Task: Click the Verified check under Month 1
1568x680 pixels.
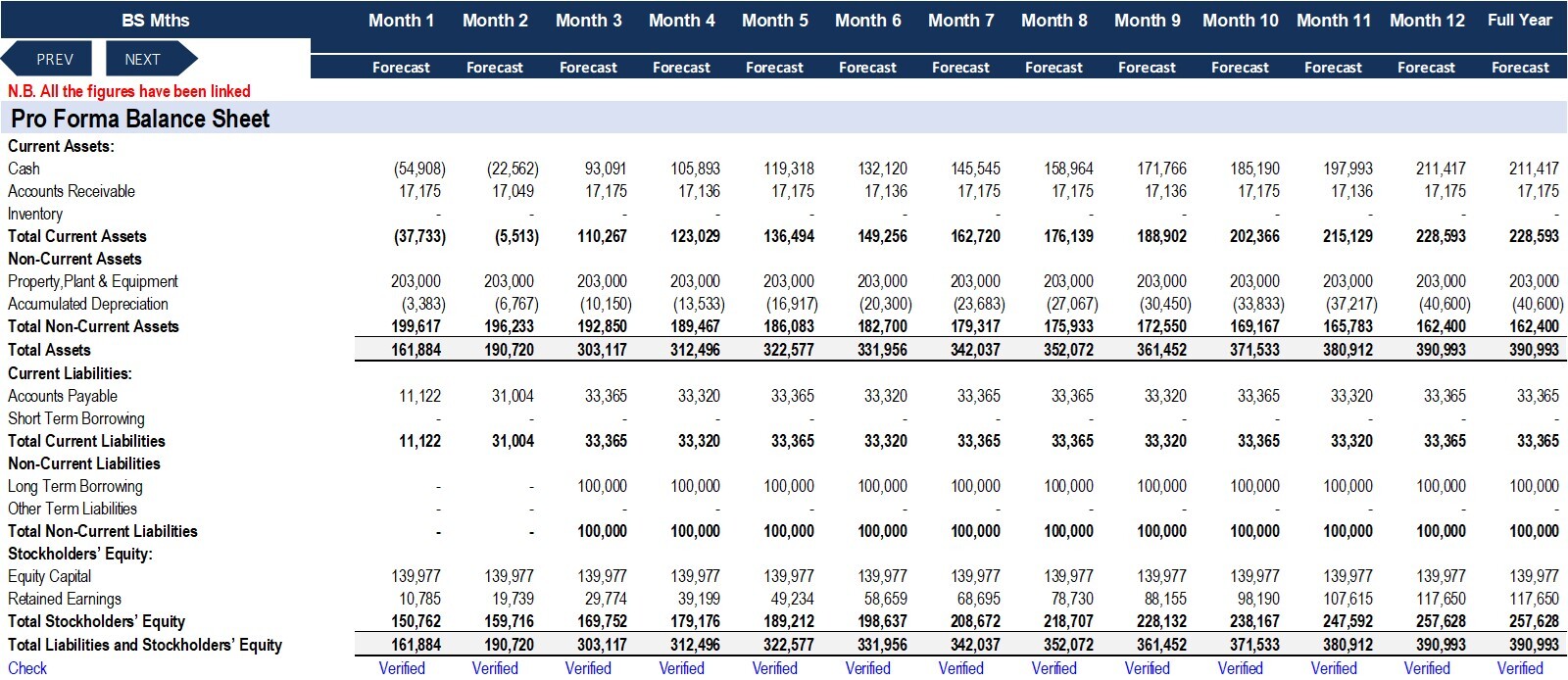Action: (402, 668)
